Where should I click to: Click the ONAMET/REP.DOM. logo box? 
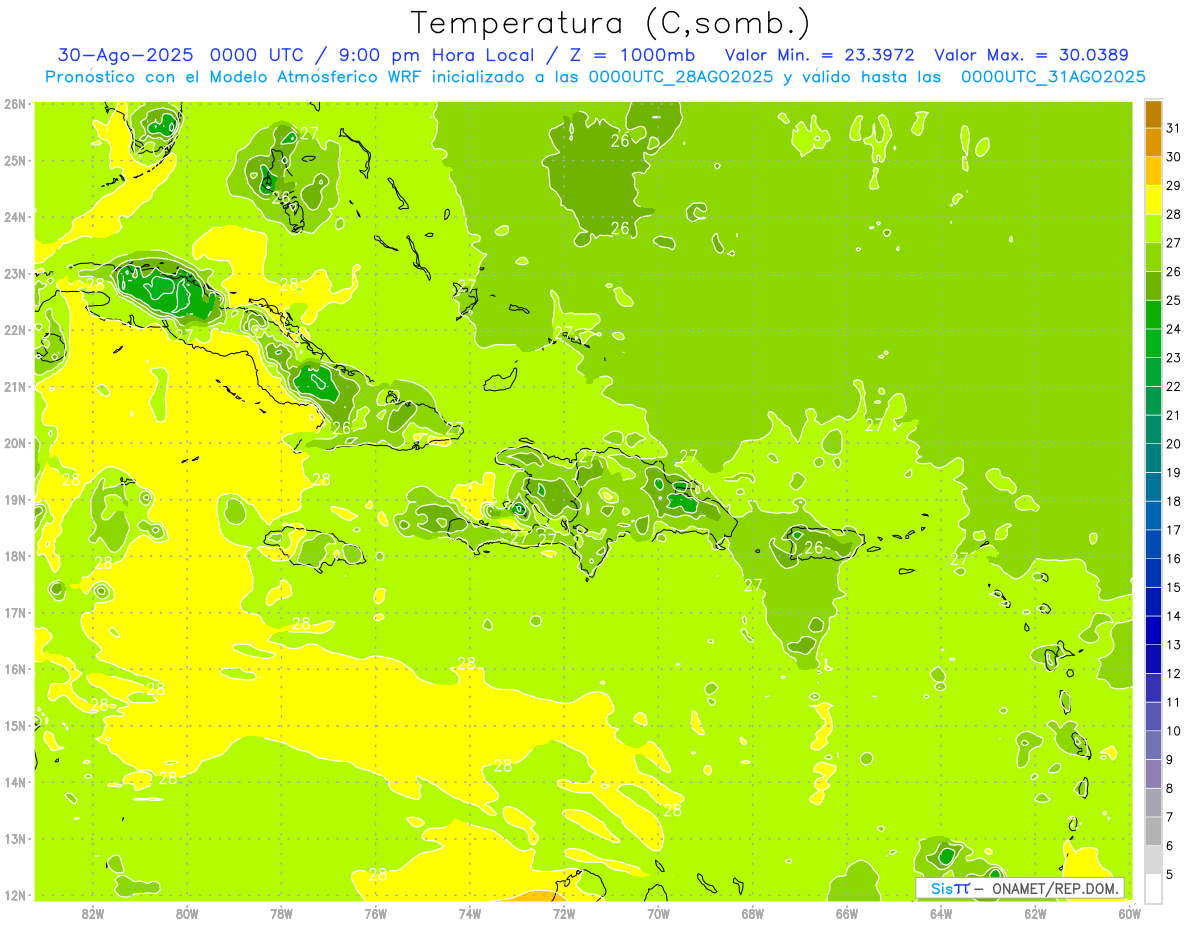[x=1020, y=888]
